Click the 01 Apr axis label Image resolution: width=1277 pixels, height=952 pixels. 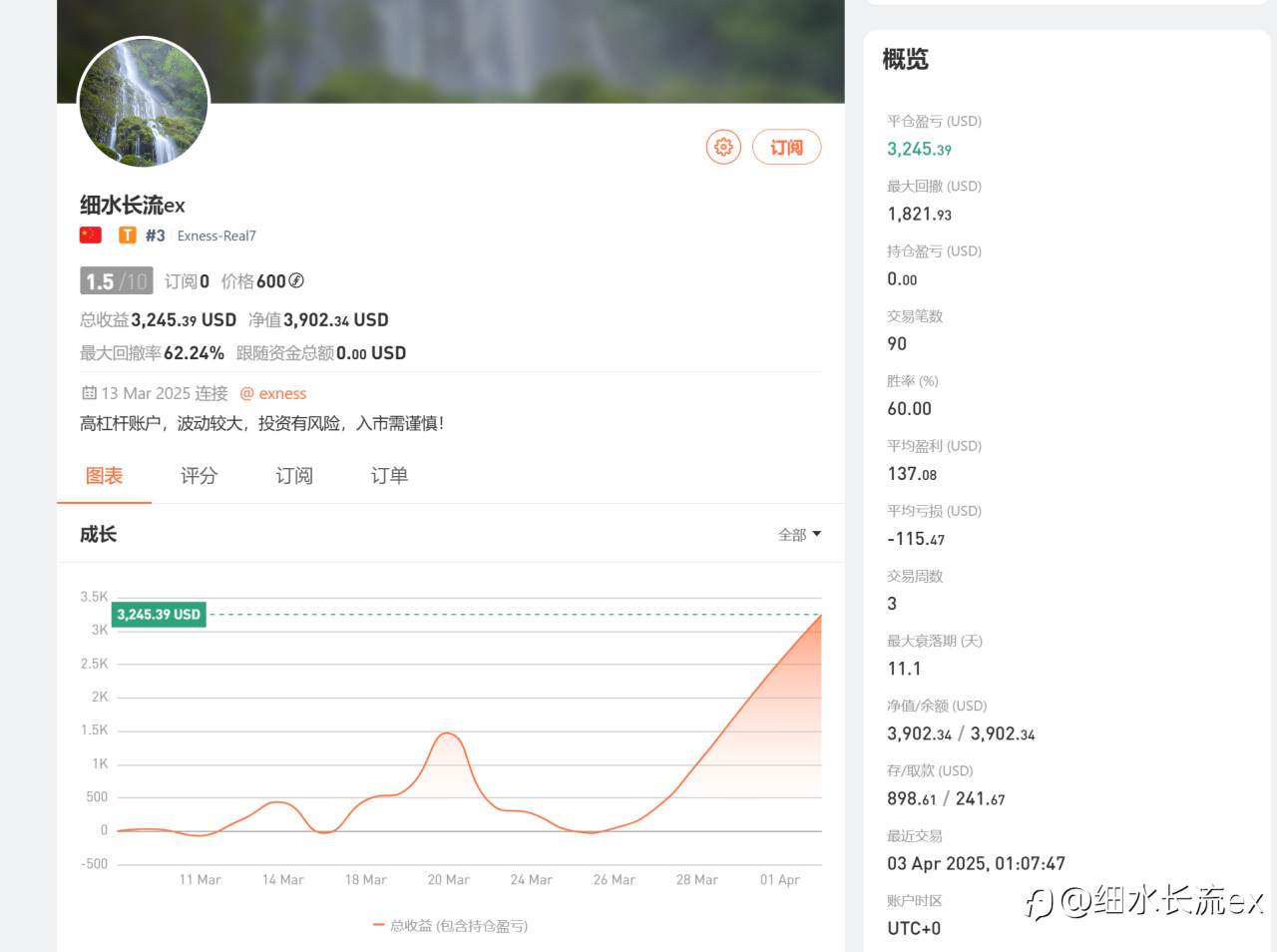click(779, 879)
